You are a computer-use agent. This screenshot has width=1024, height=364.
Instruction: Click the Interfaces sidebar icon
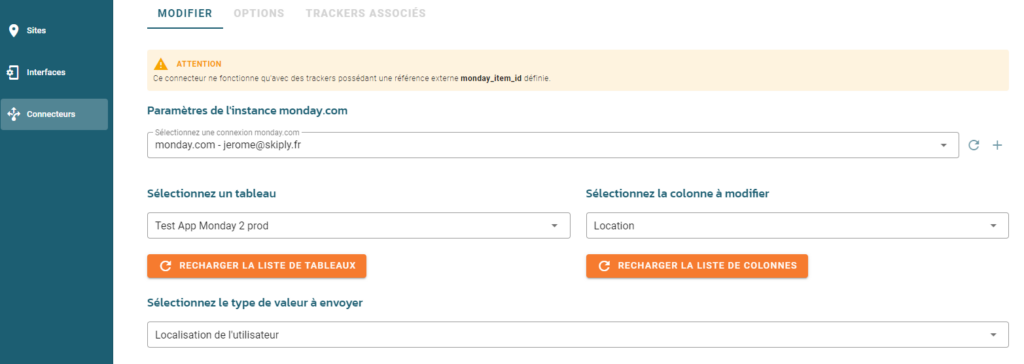(13, 72)
